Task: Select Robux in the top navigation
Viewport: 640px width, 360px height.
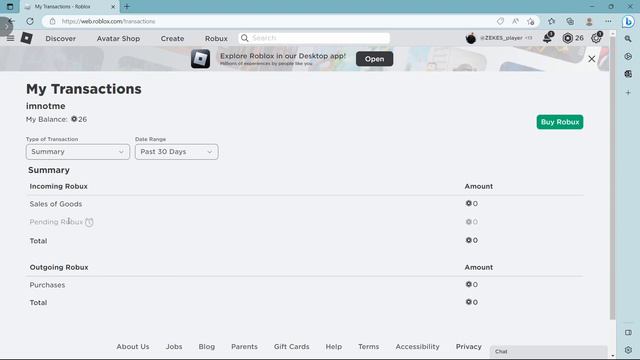Action: [216, 38]
